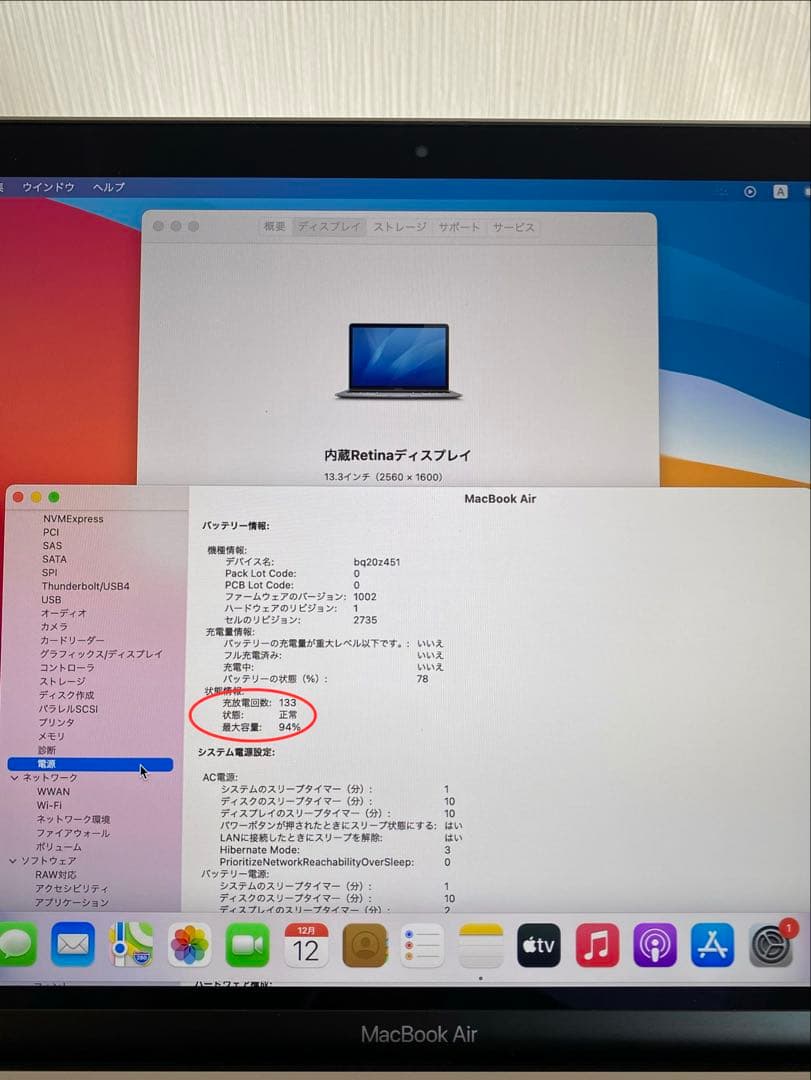
Task: Switch to the 概要 tab
Action: [275, 227]
